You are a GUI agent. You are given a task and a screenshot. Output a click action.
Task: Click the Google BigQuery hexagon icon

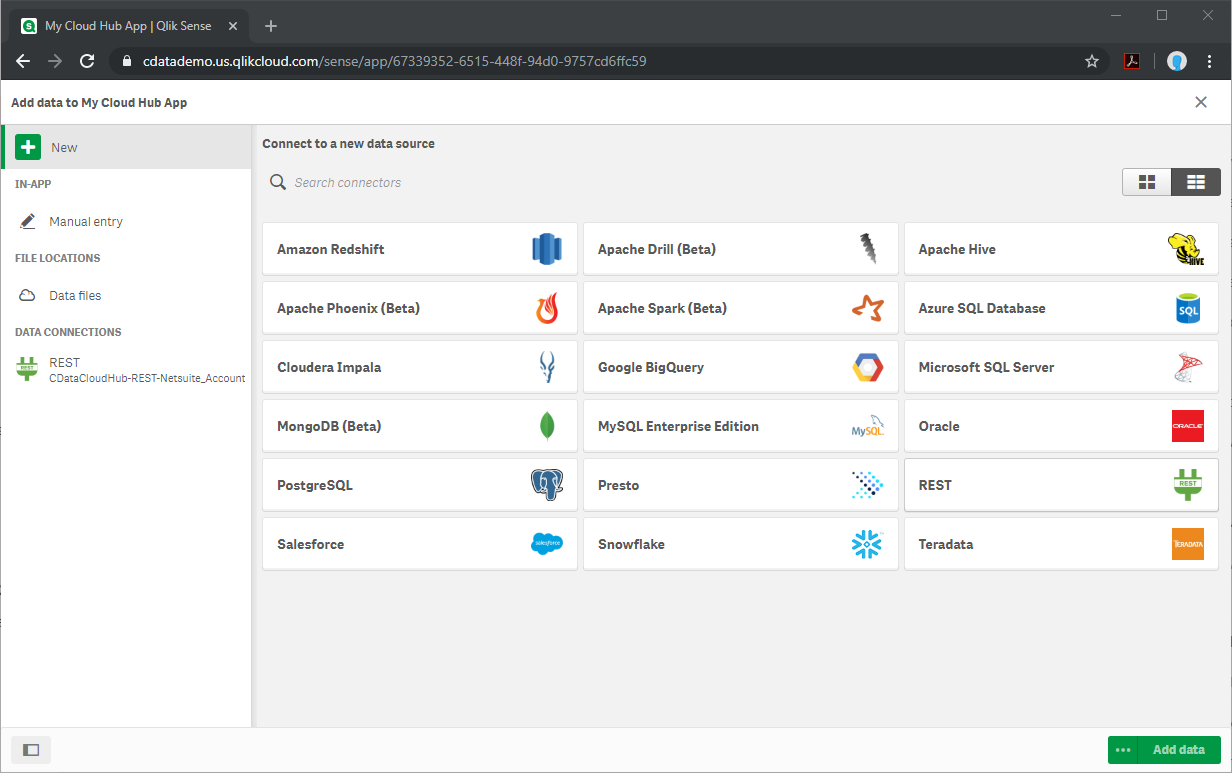click(x=867, y=367)
